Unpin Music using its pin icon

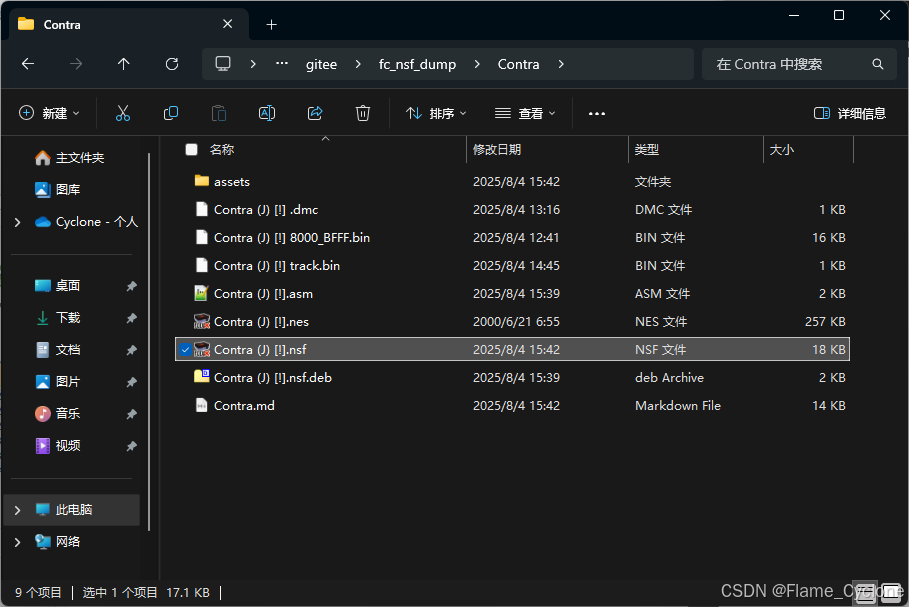point(132,413)
